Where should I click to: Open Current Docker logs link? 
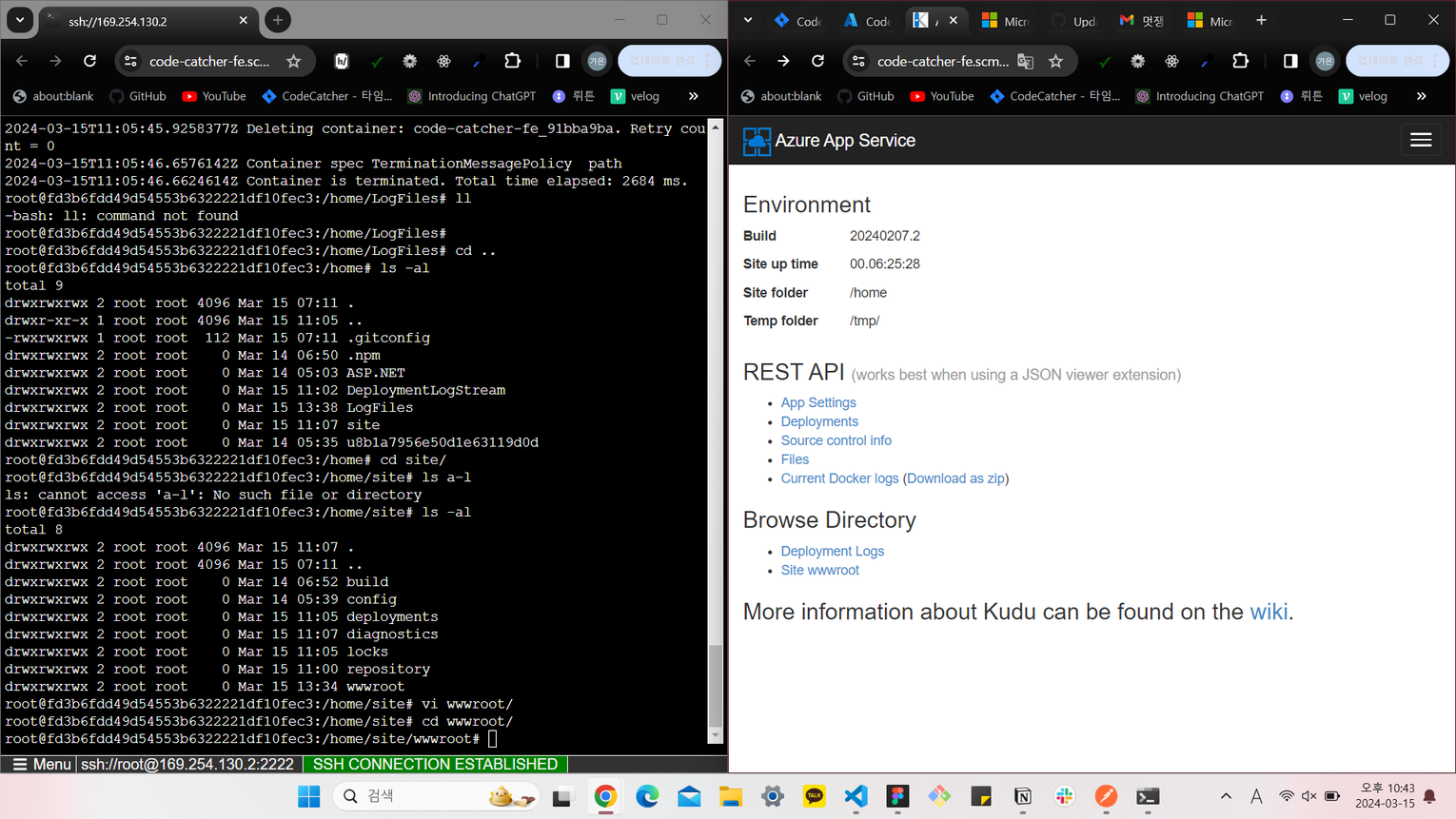839,478
